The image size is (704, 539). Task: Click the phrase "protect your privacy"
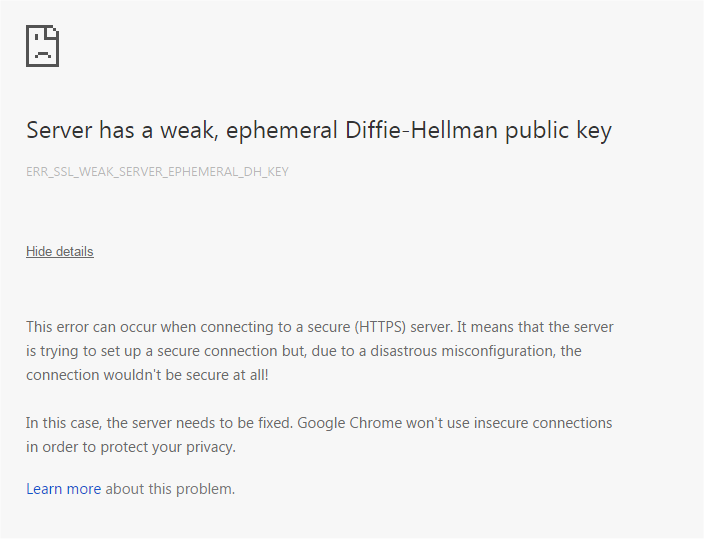pos(167,447)
